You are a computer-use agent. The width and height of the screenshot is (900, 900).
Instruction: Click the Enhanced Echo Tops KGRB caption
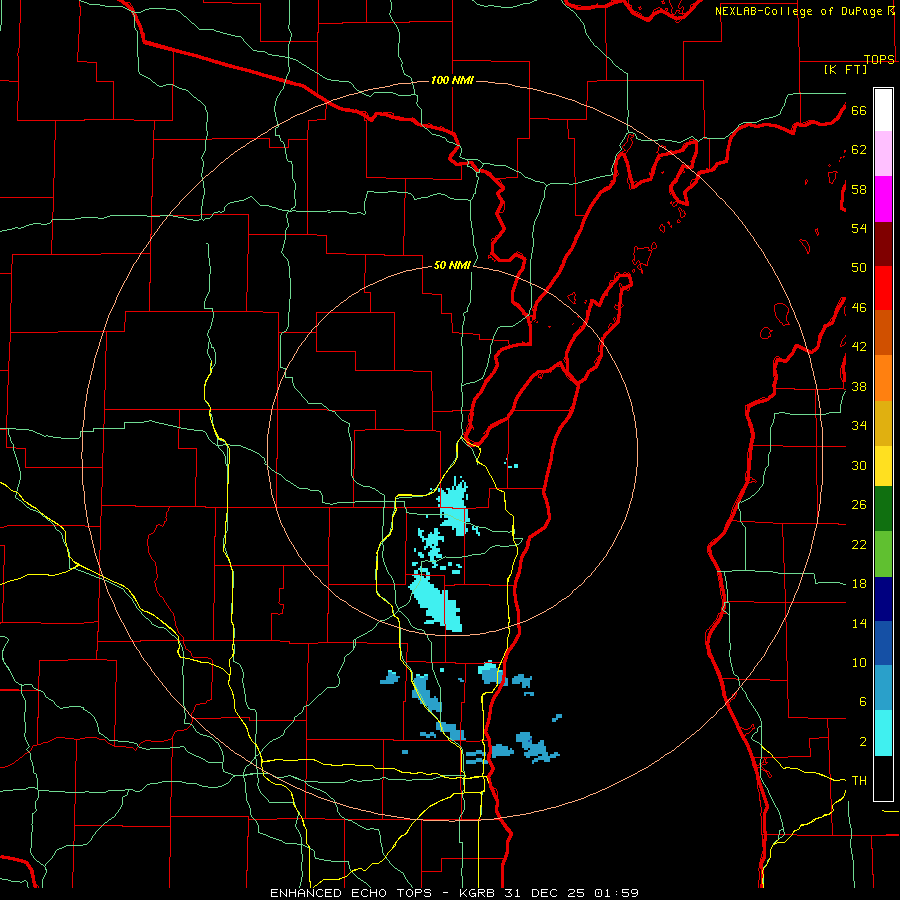(x=454, y=893)
